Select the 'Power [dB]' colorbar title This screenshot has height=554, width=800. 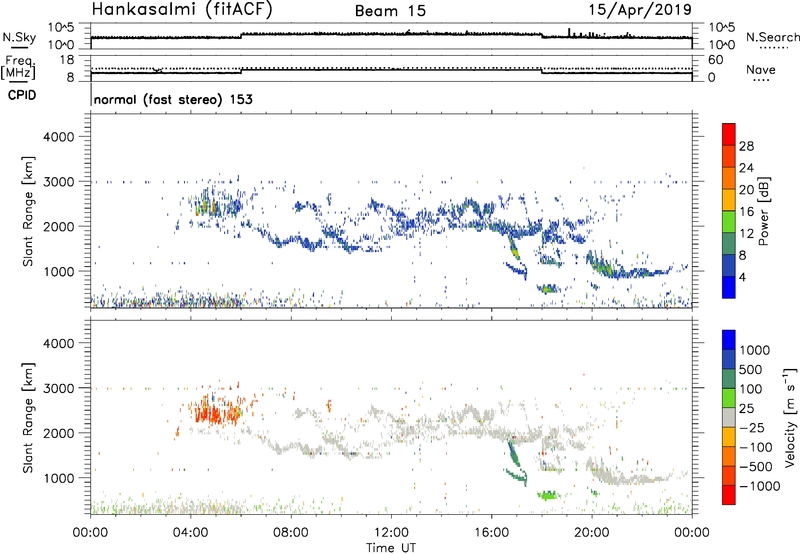pos(763,211)
